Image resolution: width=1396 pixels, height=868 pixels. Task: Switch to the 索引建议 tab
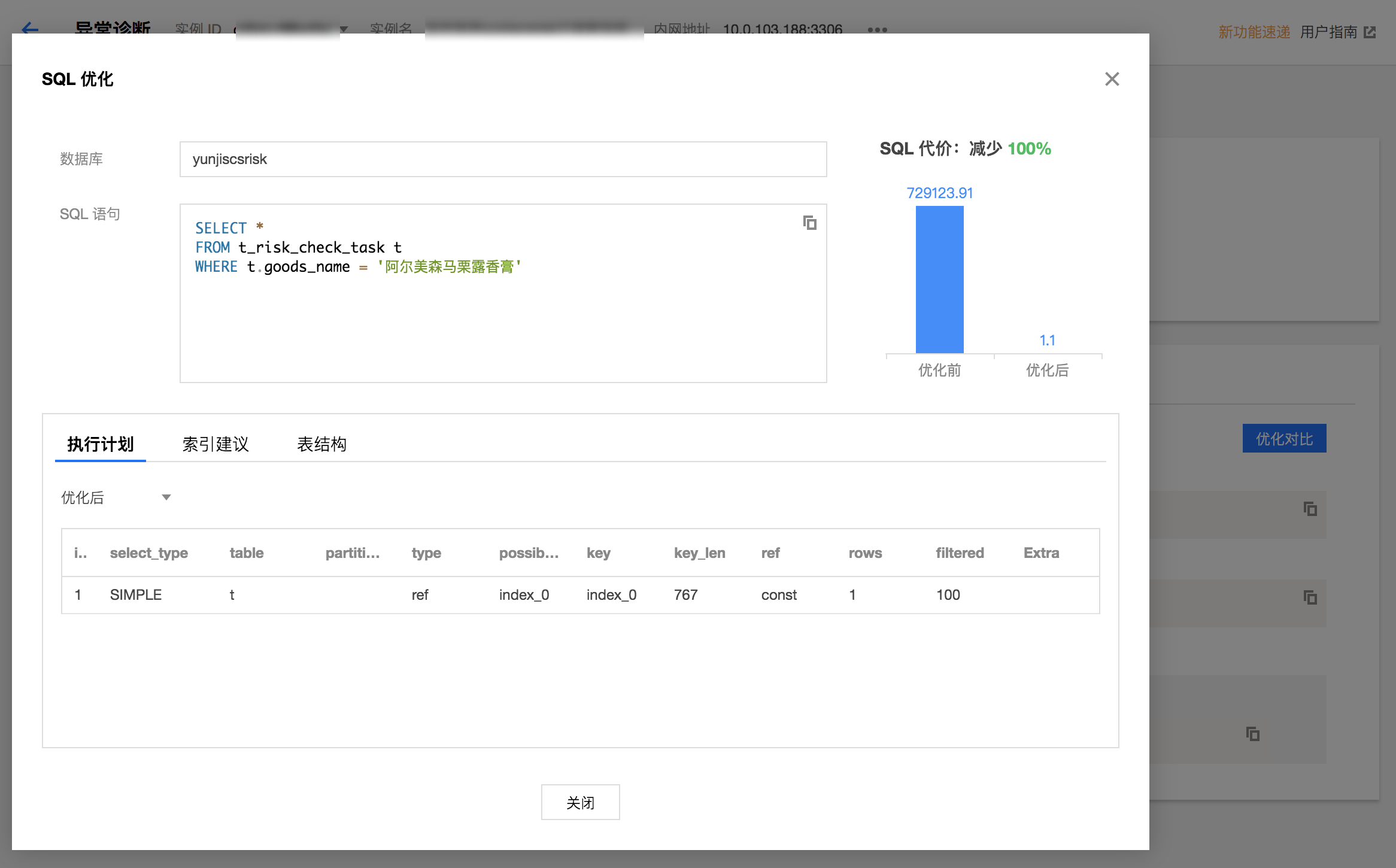[x=216, y=444]
